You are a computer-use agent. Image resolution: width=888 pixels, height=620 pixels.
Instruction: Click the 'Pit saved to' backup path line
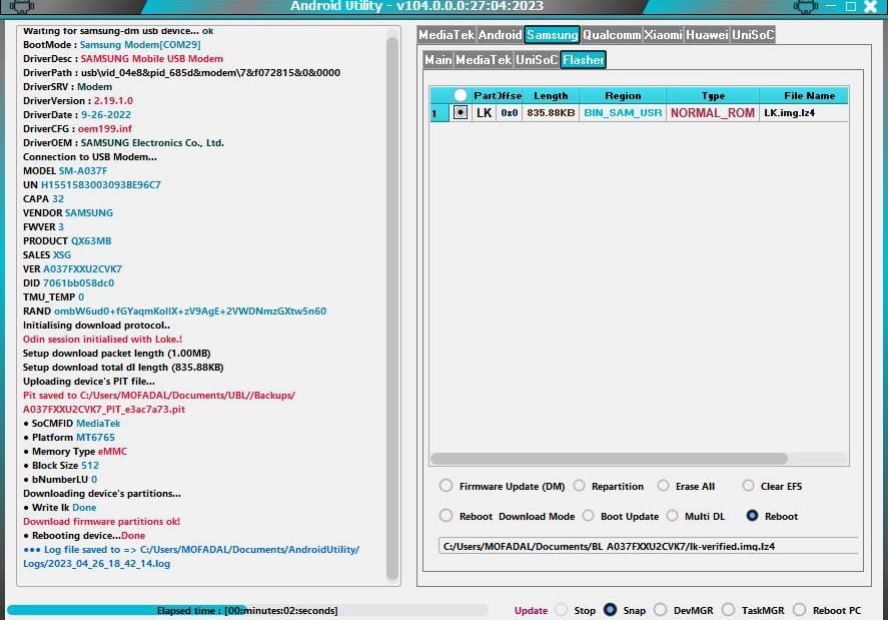click(x=159, y=402)
